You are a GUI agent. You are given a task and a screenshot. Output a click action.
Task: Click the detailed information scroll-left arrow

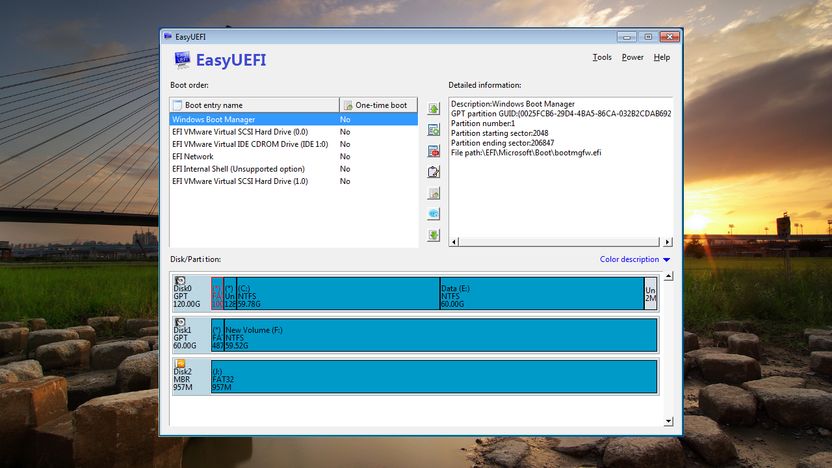454,242
